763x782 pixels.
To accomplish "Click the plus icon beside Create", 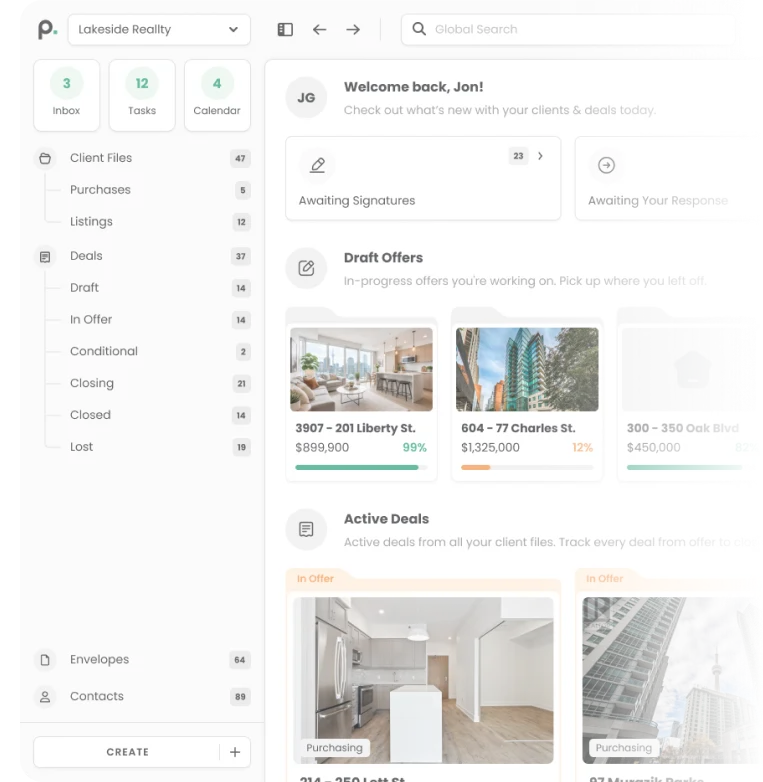I will click(235, 752).
